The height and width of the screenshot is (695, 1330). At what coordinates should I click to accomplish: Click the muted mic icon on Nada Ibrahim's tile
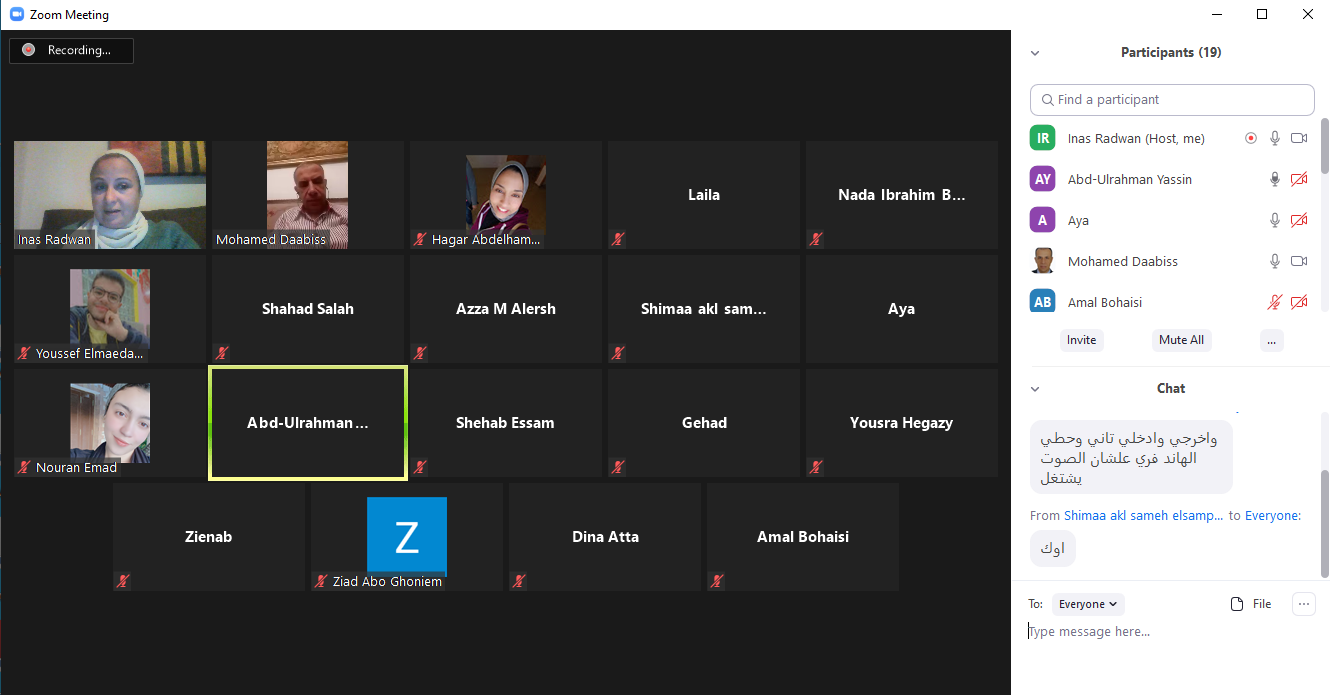pos(816,239)
